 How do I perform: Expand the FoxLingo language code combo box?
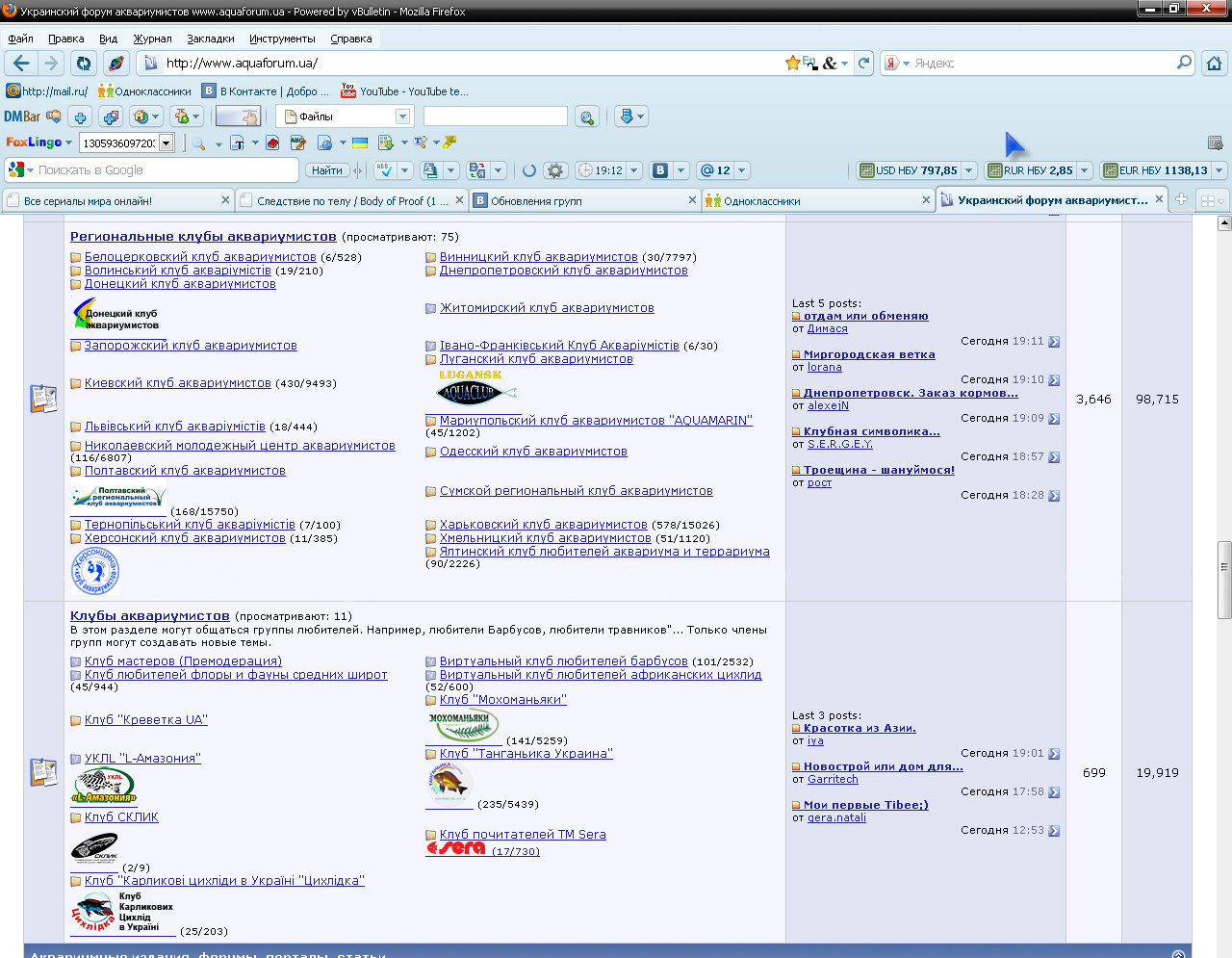point(166,142)
